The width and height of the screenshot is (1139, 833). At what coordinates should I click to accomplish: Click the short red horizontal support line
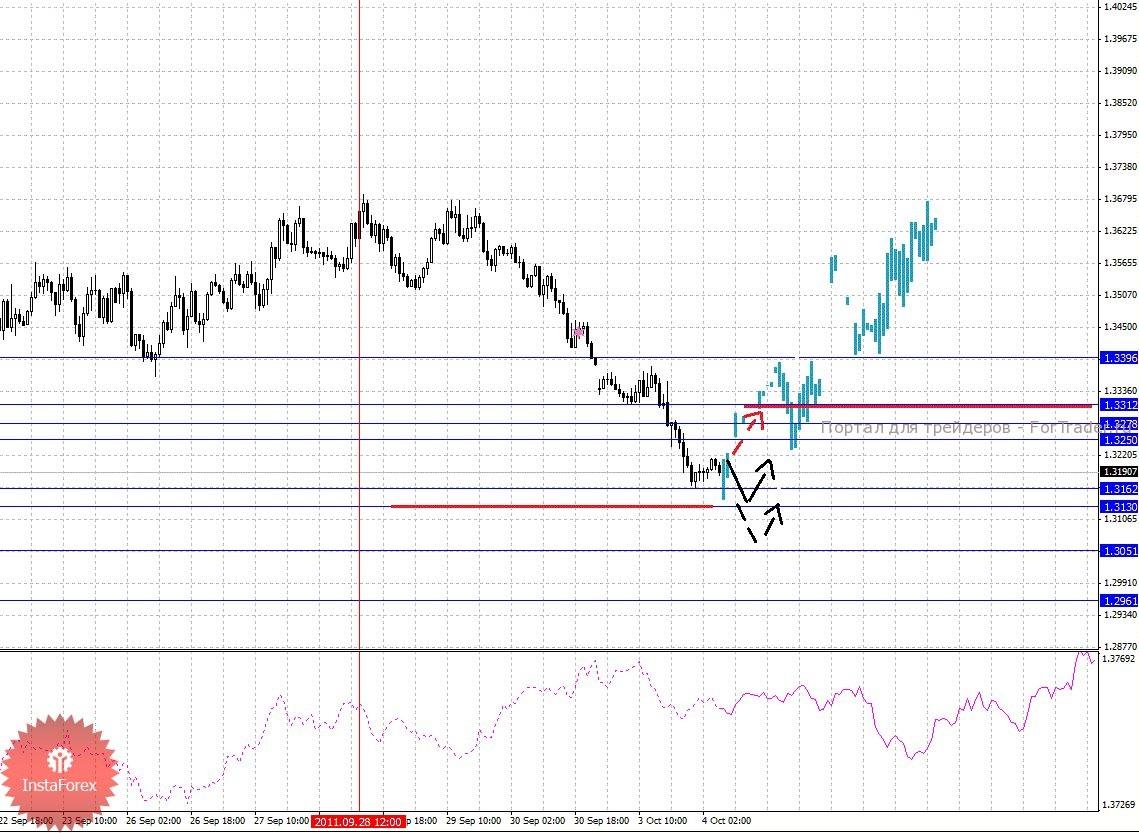click(551, 506)
